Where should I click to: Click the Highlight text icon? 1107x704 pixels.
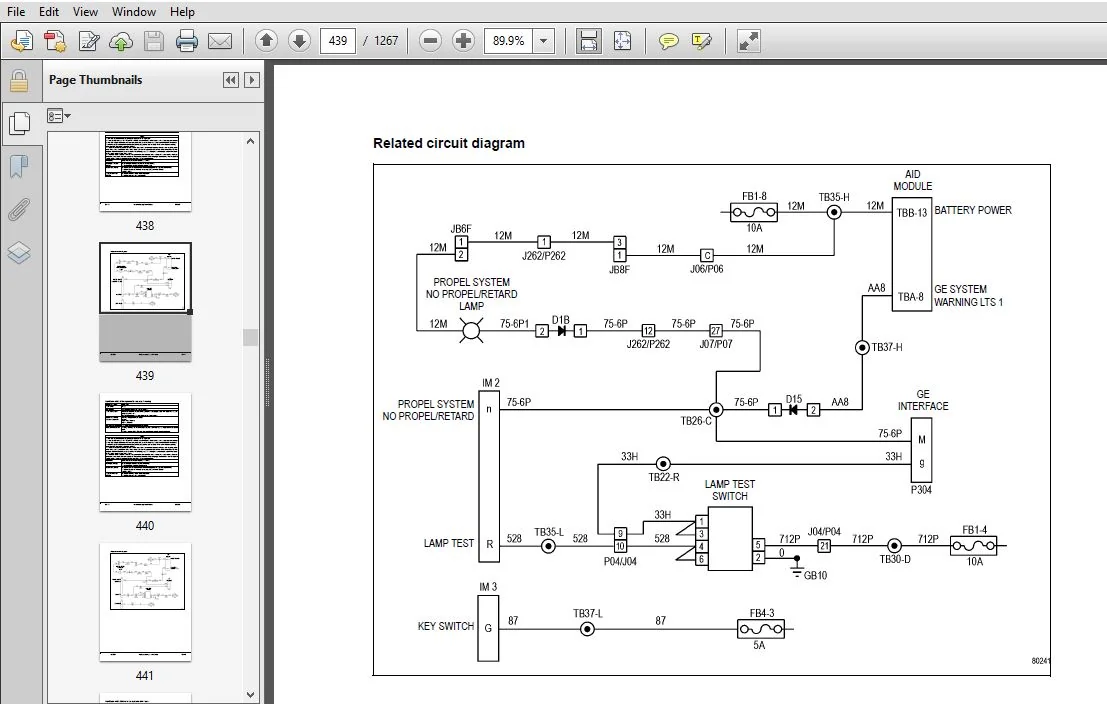[701, 41]
